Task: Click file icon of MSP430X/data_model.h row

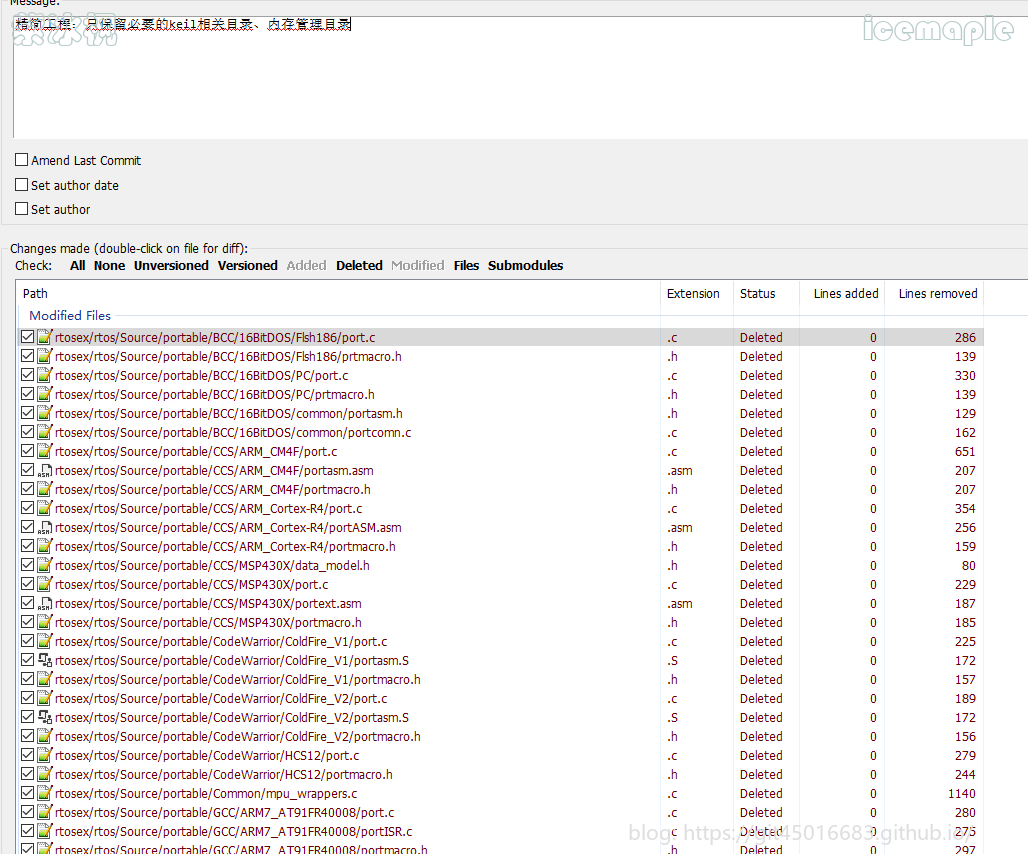Action: (45, 566)
